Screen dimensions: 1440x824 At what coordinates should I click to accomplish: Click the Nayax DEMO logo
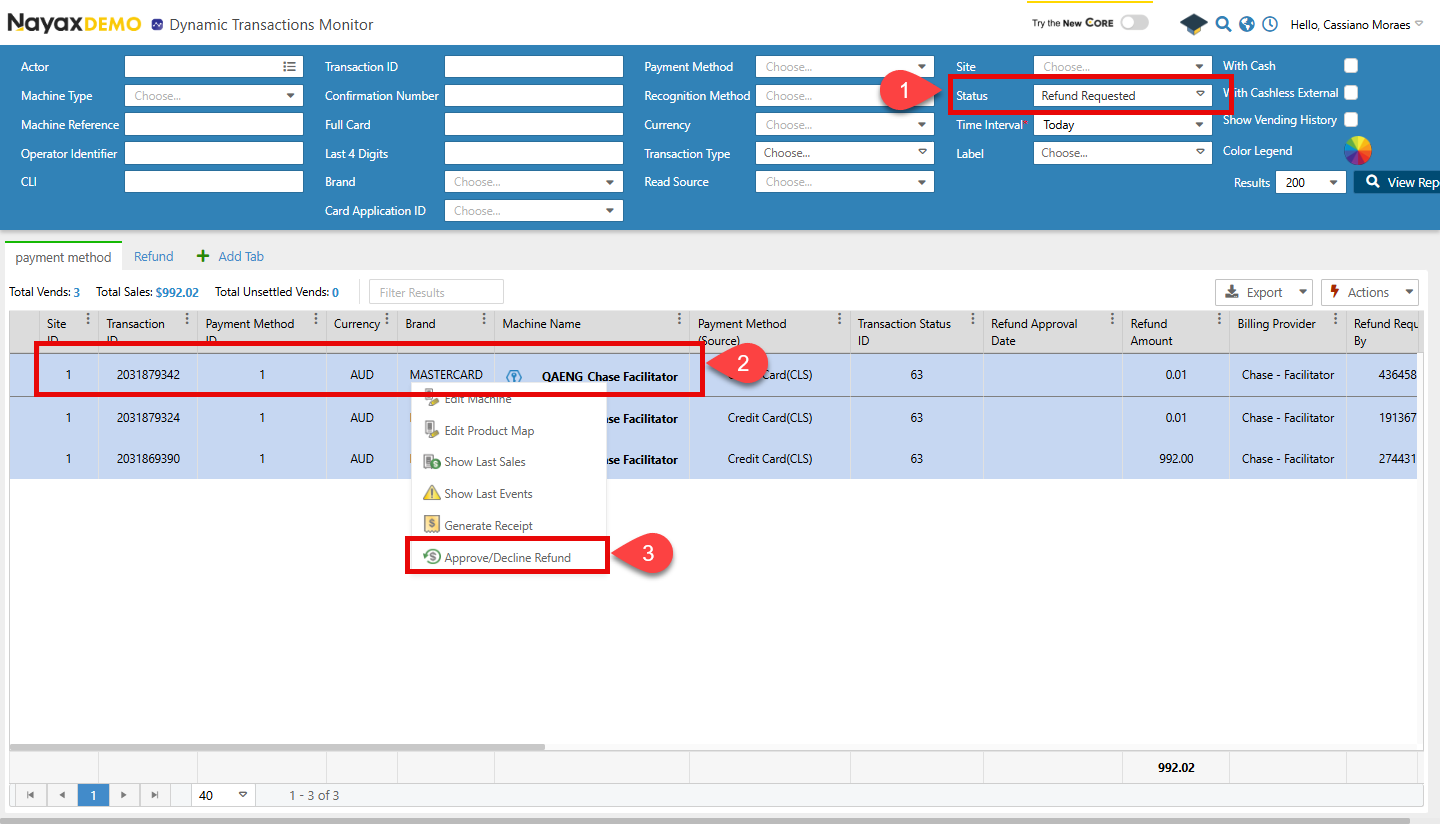tap(74, 24)
